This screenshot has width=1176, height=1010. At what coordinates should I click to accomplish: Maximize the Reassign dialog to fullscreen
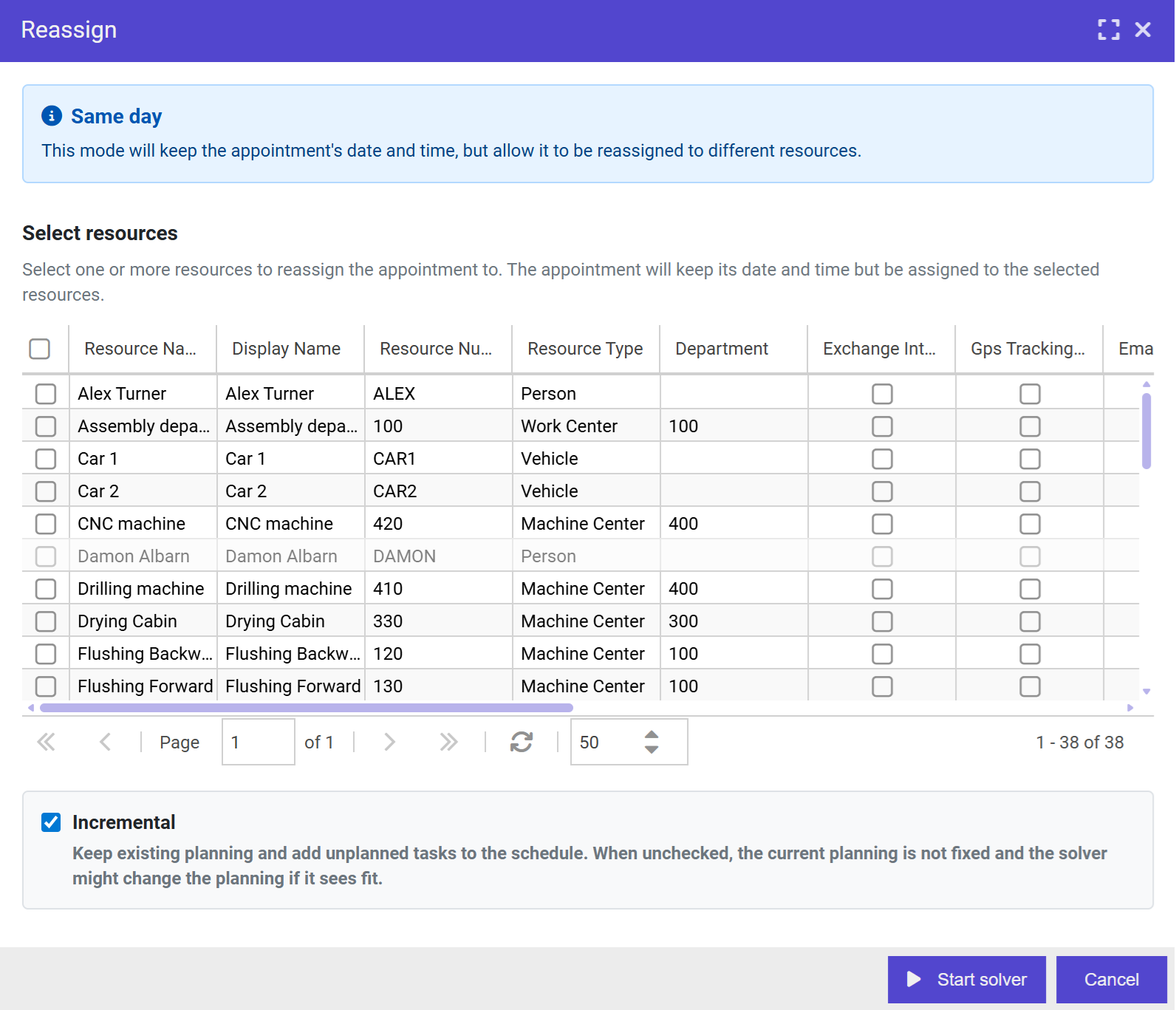(1108, 30)
